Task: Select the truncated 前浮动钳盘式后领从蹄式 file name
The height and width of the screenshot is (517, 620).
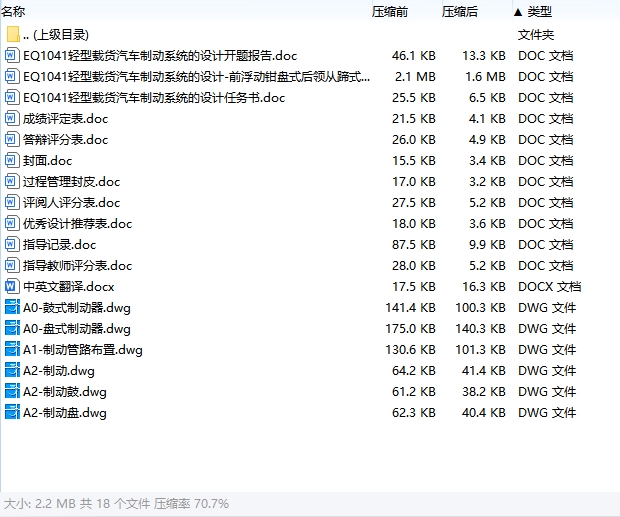Action: click(x=197, y=77)
